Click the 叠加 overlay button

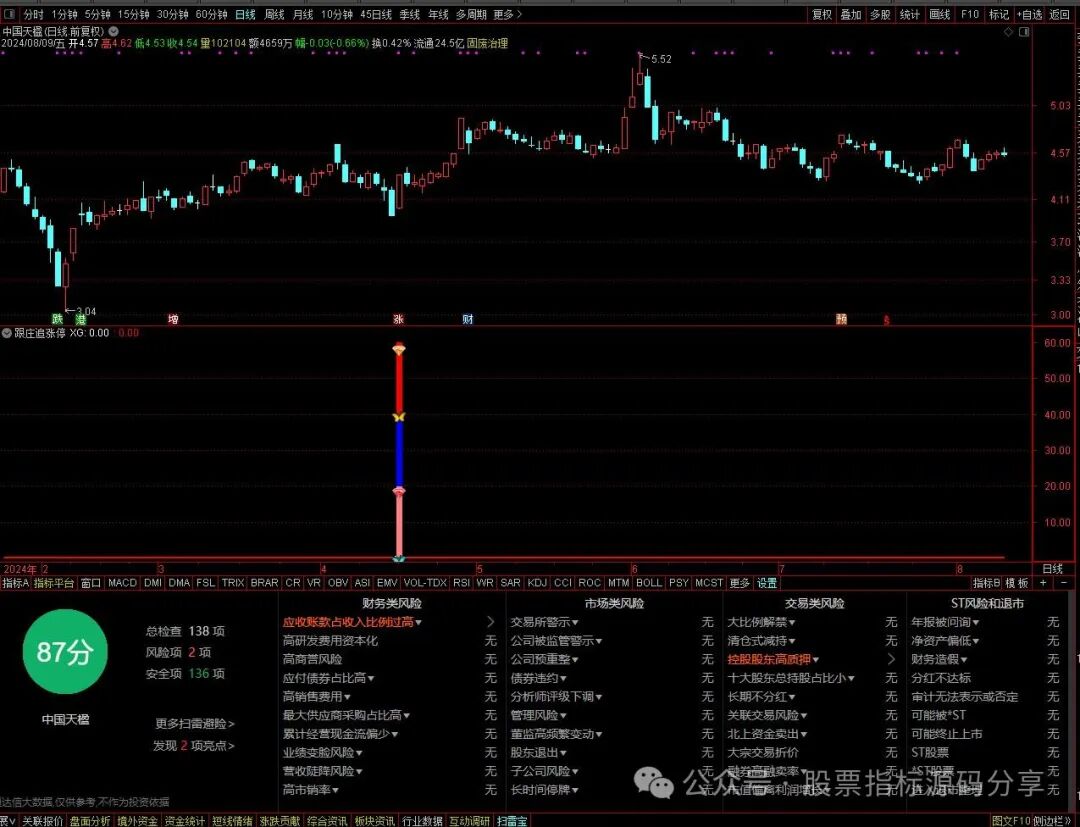tap(851, 14)
